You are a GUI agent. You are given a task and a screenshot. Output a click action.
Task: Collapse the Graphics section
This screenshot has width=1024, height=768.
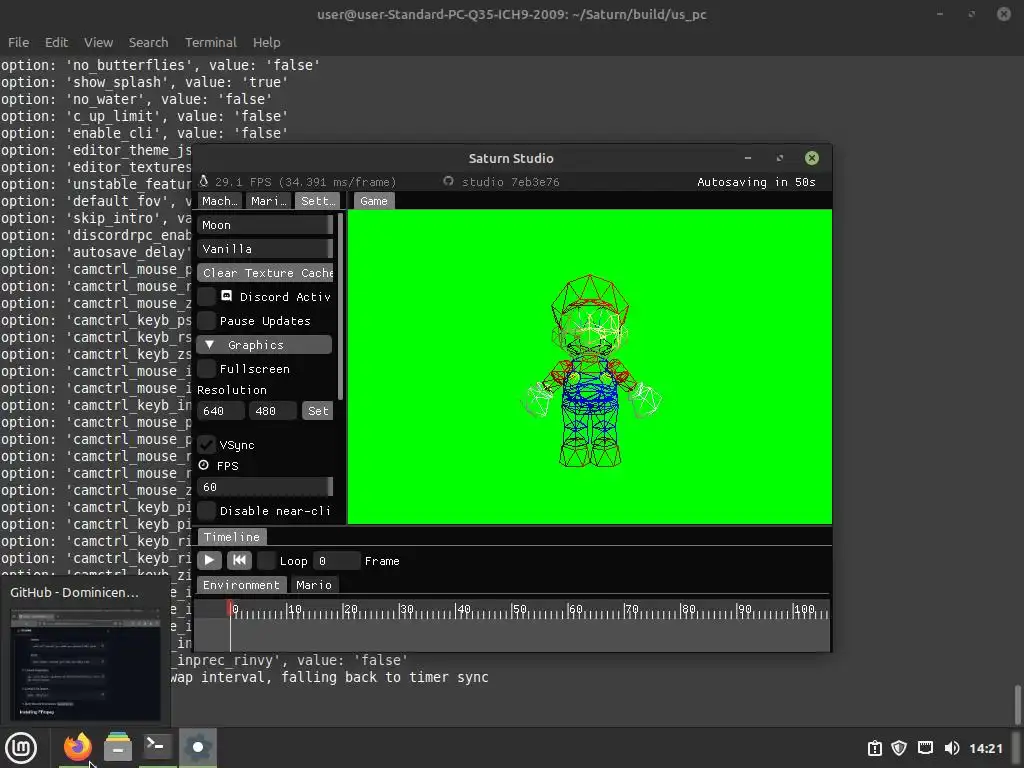point(264,345)
